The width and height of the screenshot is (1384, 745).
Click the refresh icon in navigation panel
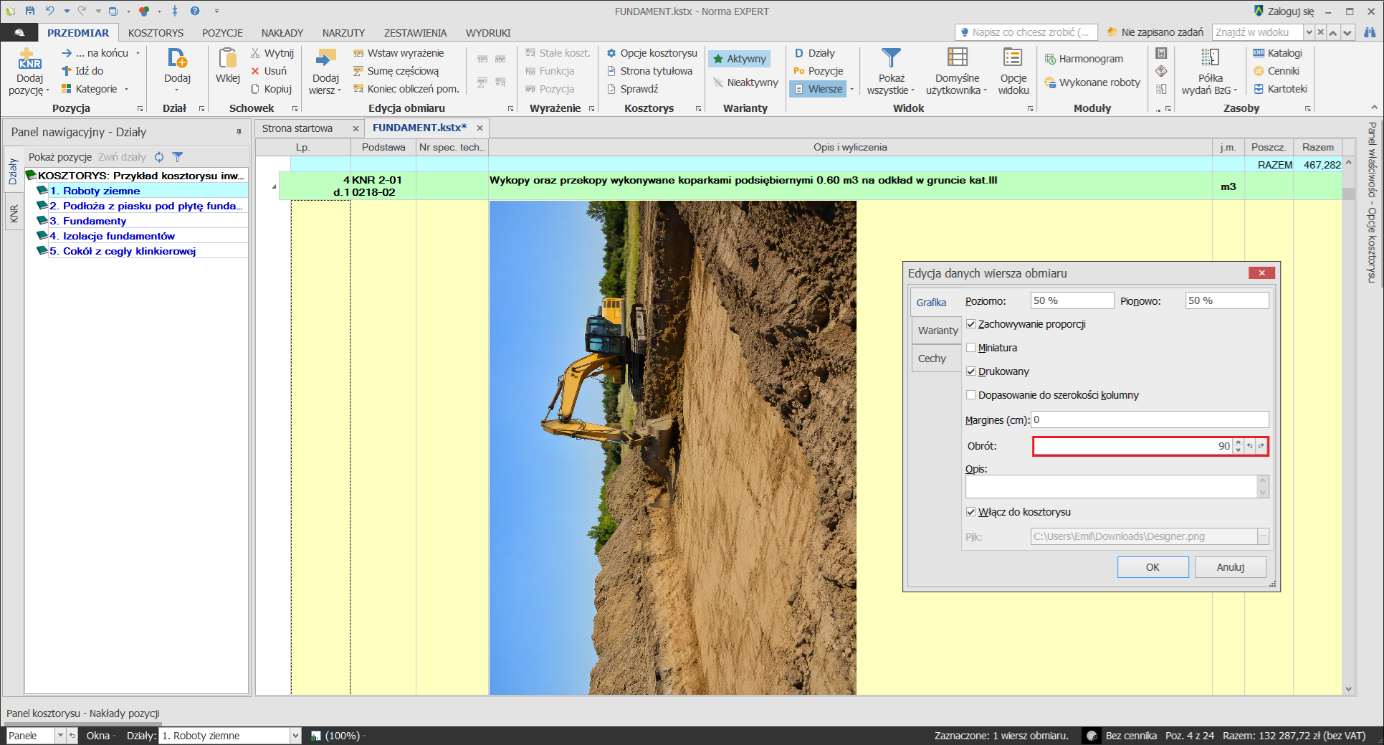[x=159, y=157]
